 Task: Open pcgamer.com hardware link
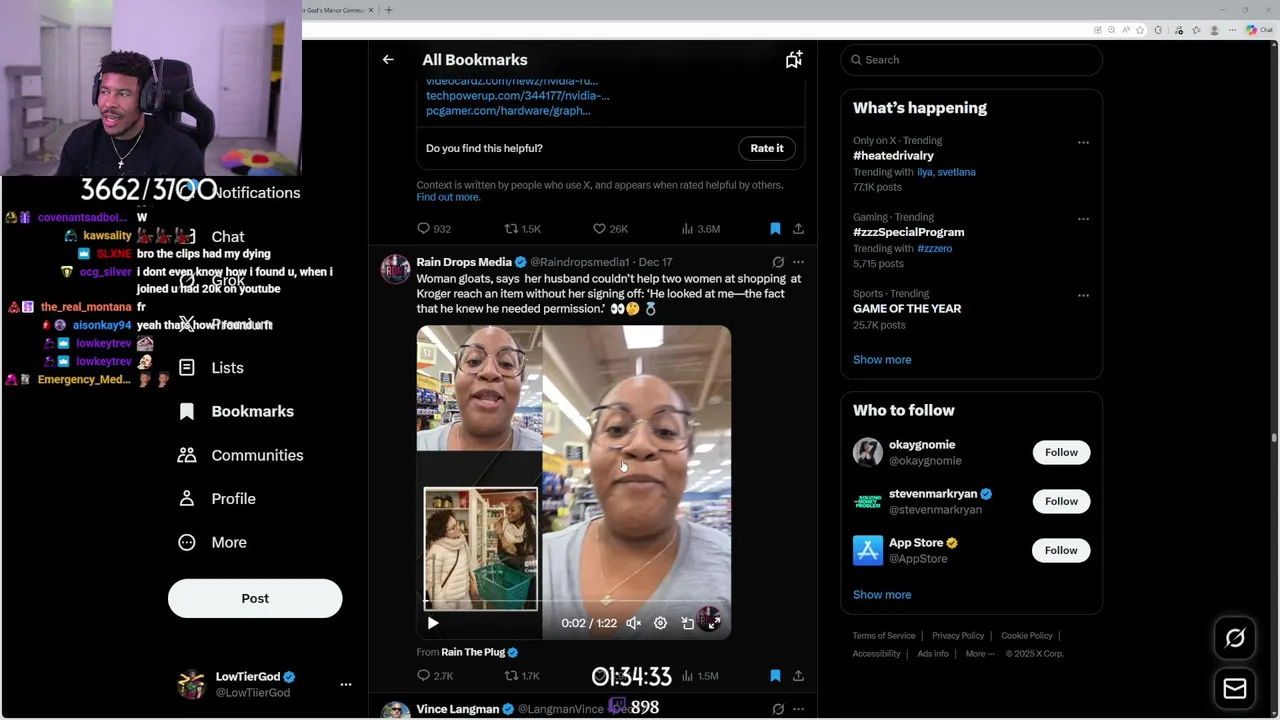(x=508, y=111)
